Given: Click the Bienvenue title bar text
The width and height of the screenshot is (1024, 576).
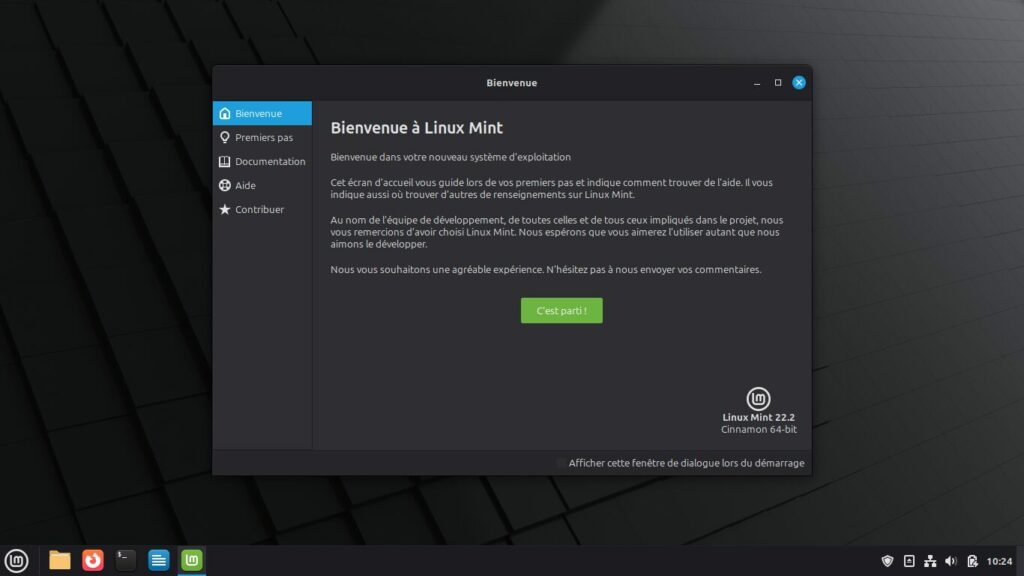Looking at the screenshot, I should (x=511, y=83).
